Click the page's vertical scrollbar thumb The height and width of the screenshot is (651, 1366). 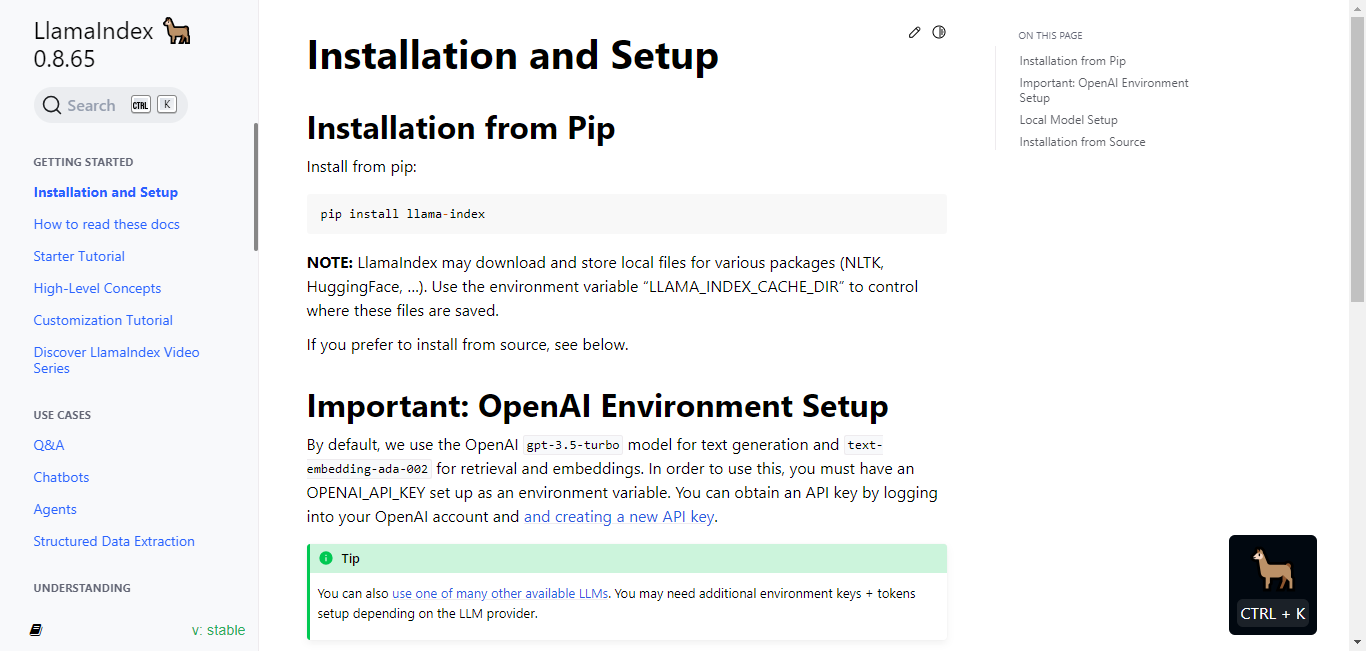pos(1357,158)
